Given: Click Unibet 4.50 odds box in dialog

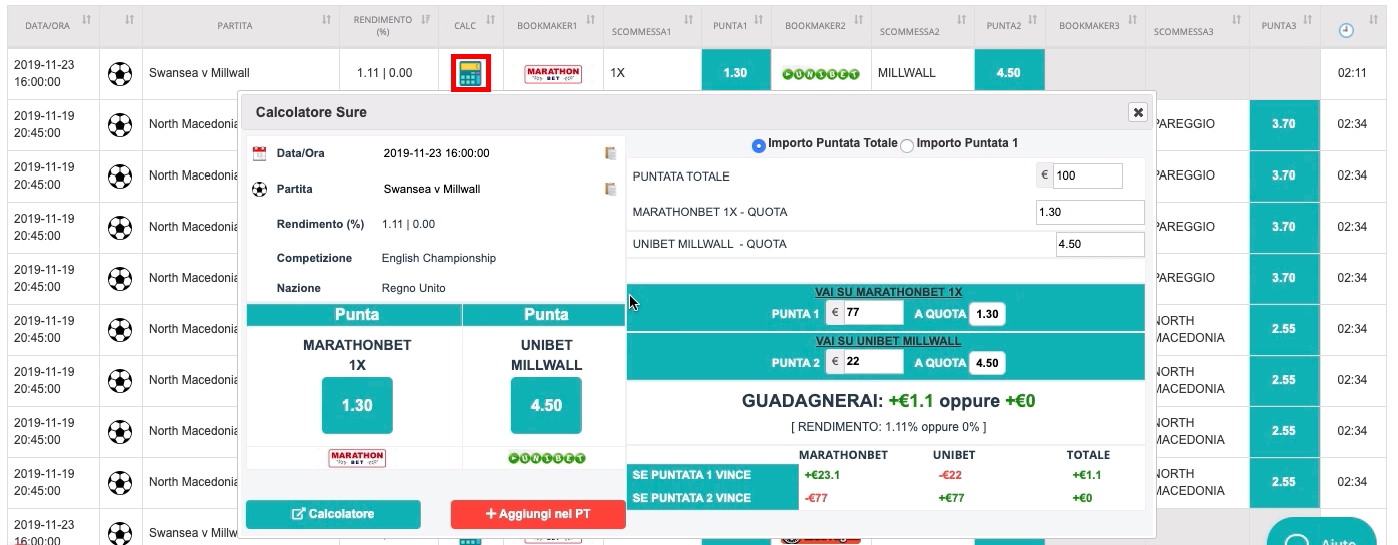Looking at the screenshot, I should tap(546, 405).
